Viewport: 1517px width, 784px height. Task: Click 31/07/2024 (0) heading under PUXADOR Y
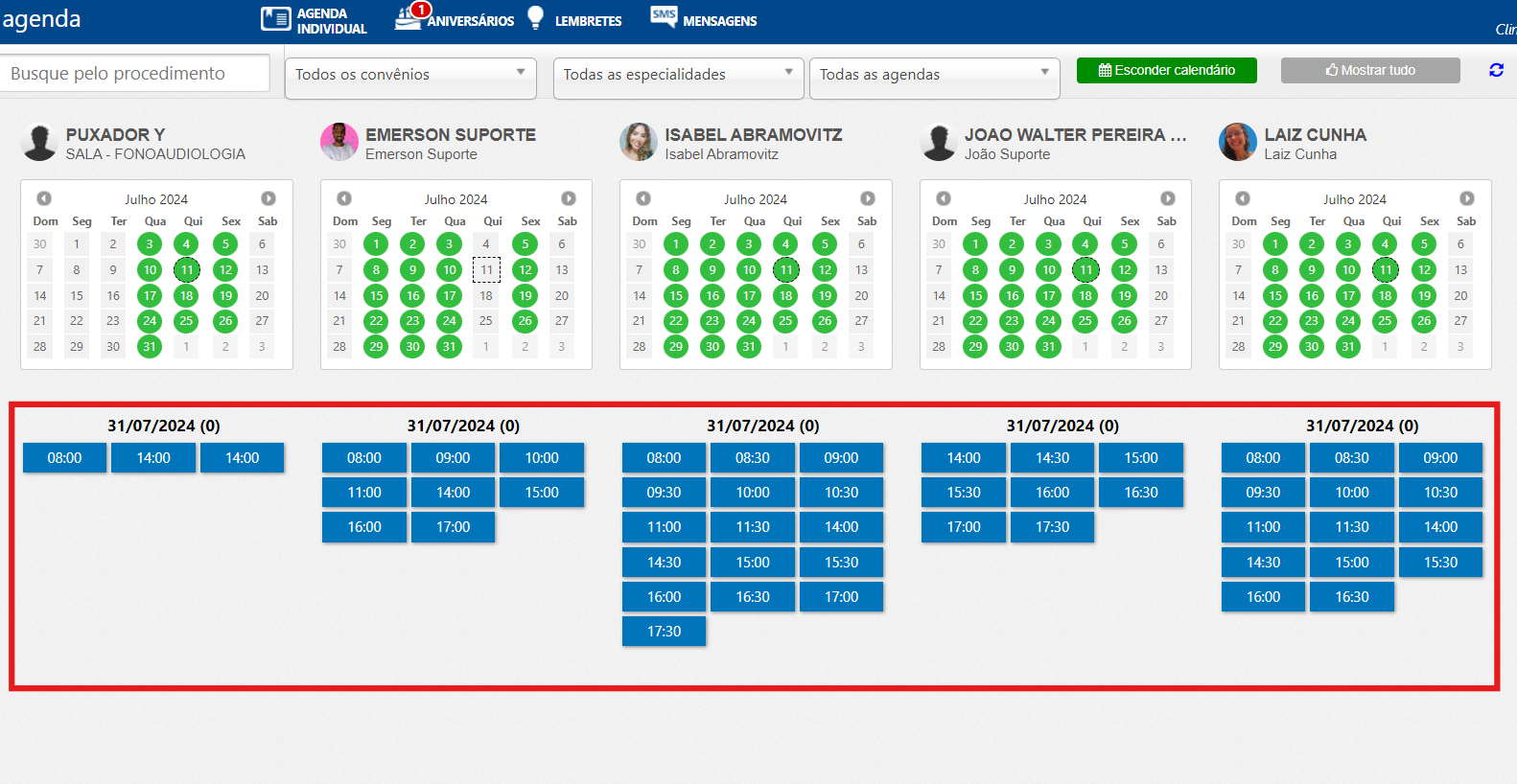(164, 426)
